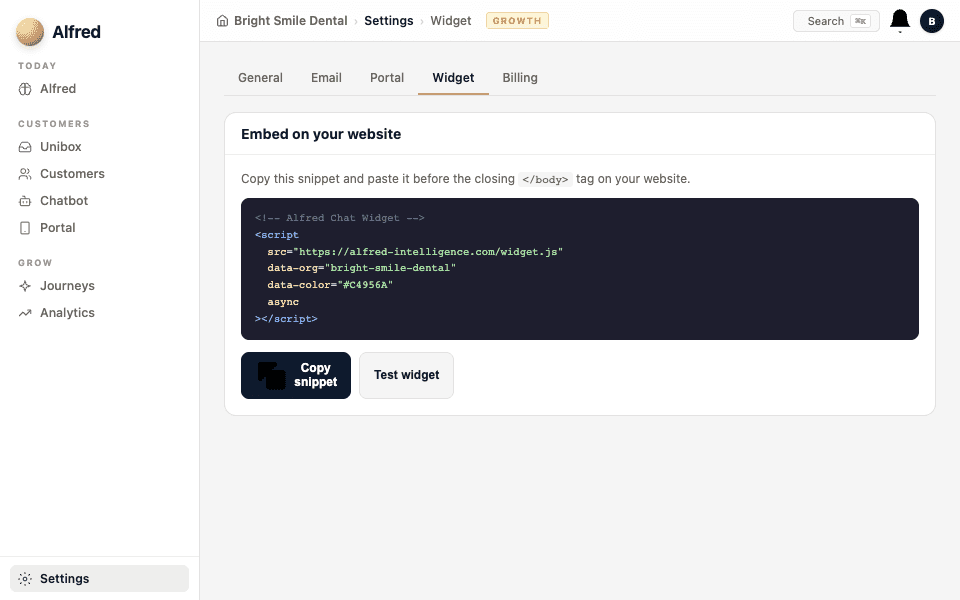
Task: Click Settings in the breadcrumb
Action: 389,21
